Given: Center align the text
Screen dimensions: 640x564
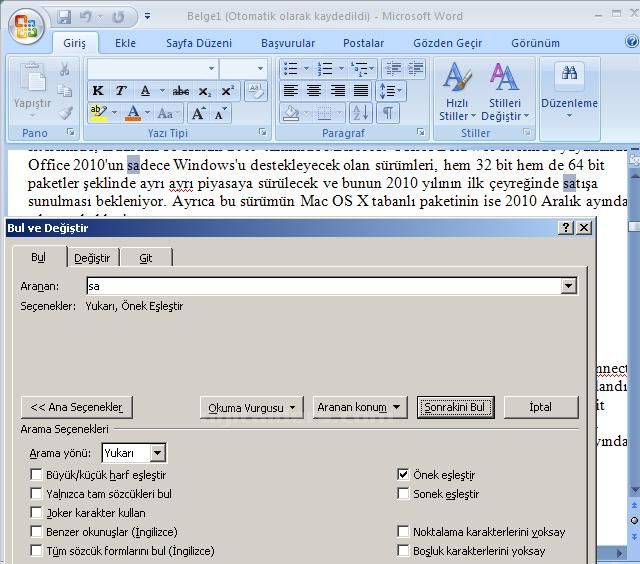Looking at the screenshot, I should click(313, 91).
